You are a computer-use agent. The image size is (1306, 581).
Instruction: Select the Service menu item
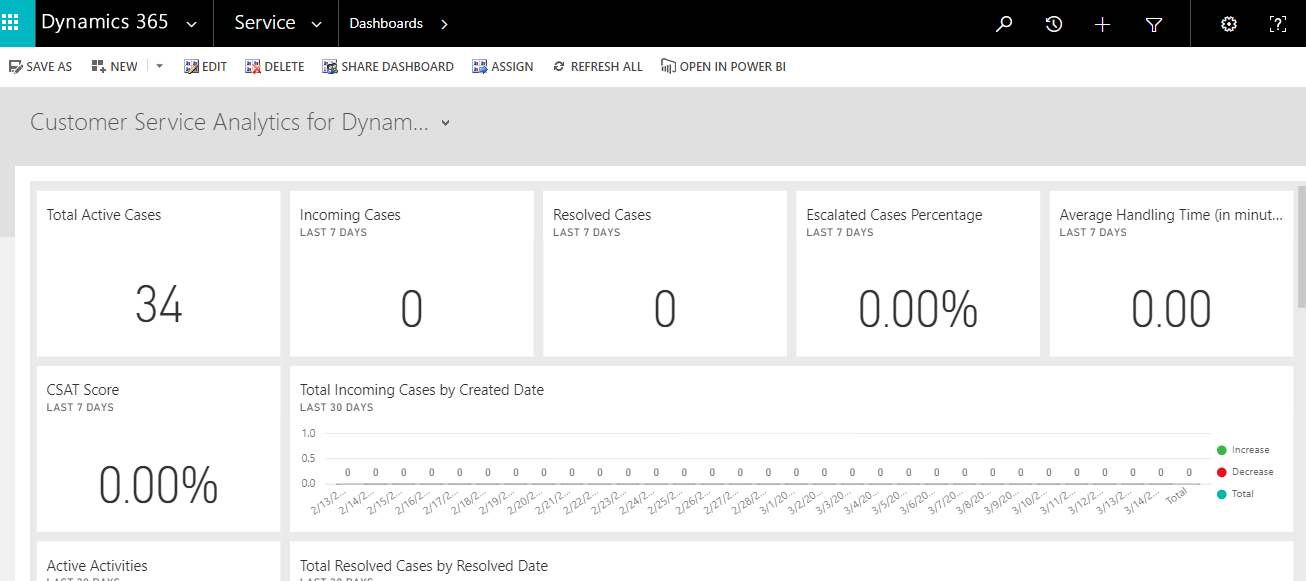[x=265, y=23]
